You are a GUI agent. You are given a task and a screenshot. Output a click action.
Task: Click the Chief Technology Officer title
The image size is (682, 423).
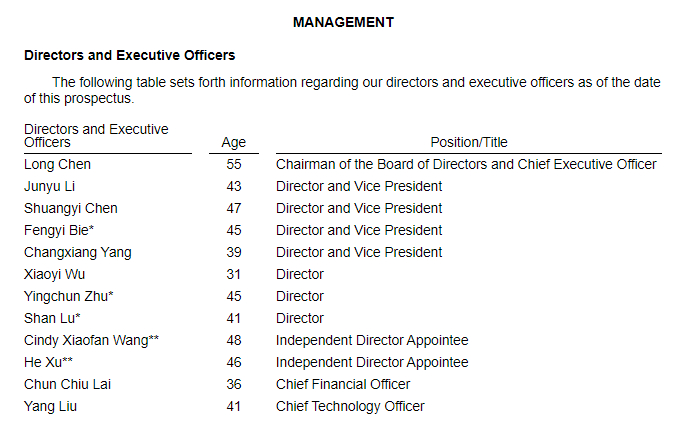coord(350,406)
